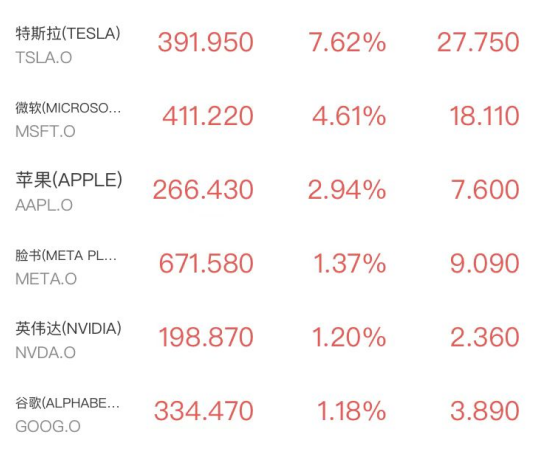
Task: Click Microsoft's 4.61% change percentage
Action: coord(349,116)
